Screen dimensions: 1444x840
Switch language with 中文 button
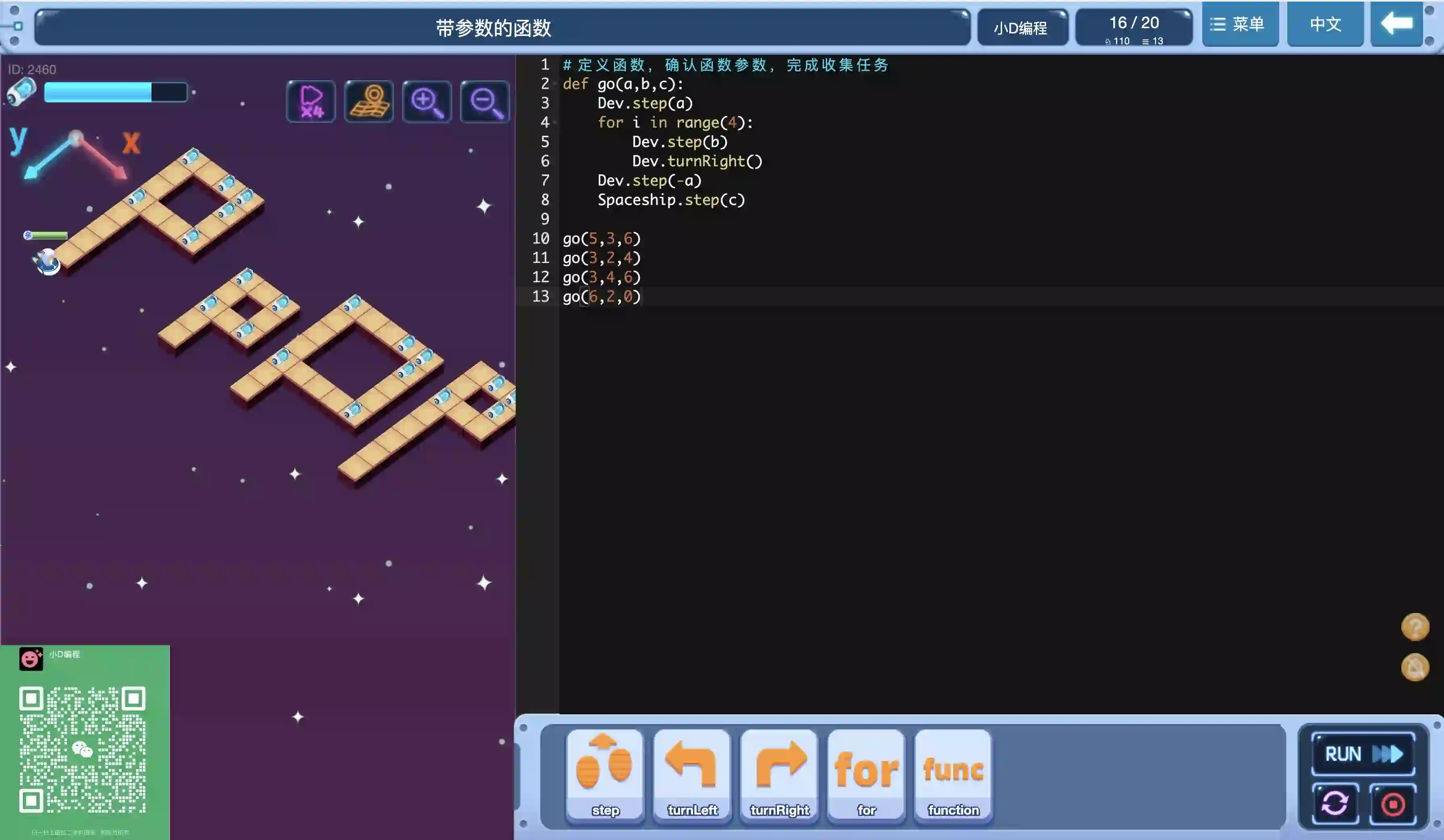[x=1325, y=24]
